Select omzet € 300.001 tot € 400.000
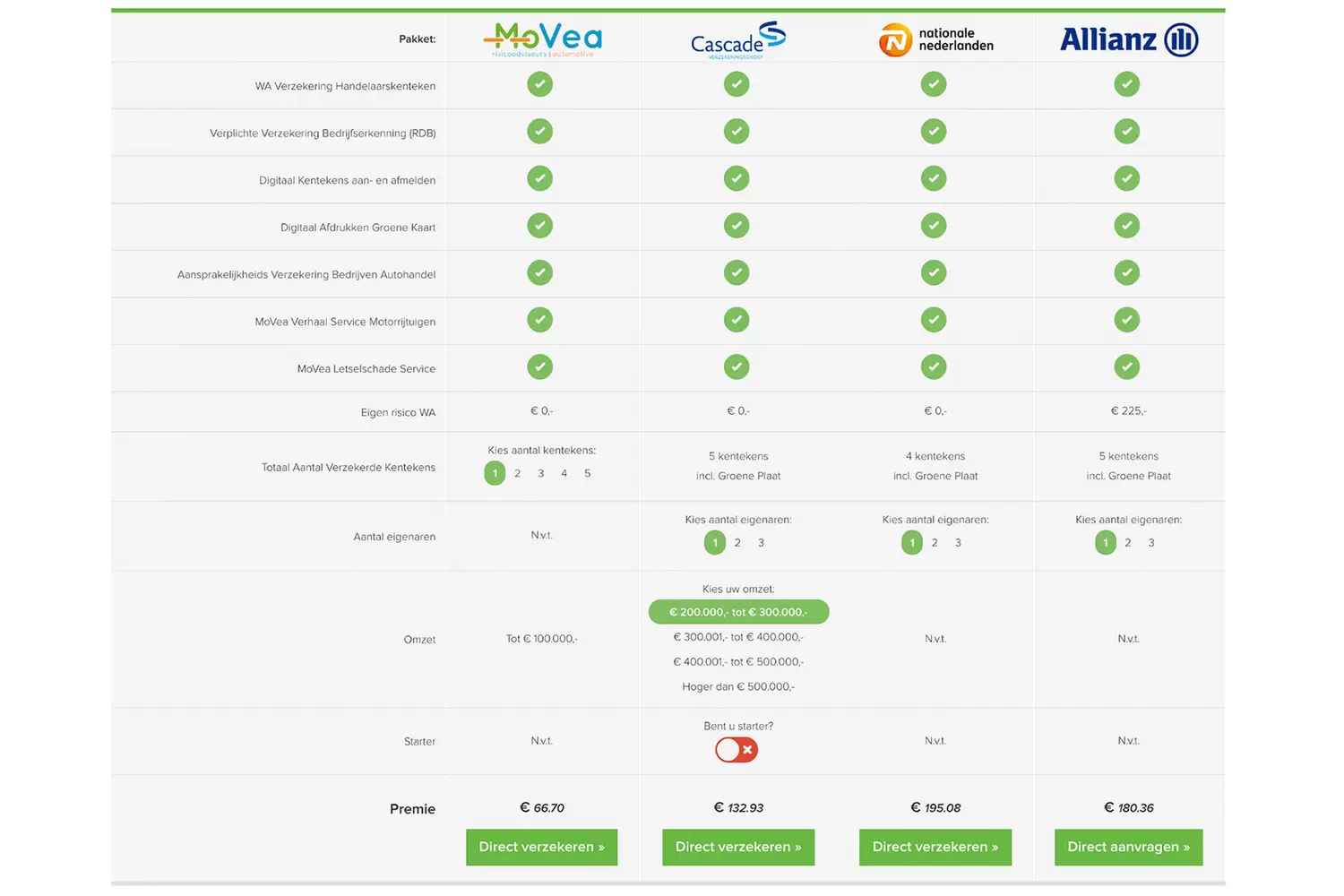 point(738,637)
